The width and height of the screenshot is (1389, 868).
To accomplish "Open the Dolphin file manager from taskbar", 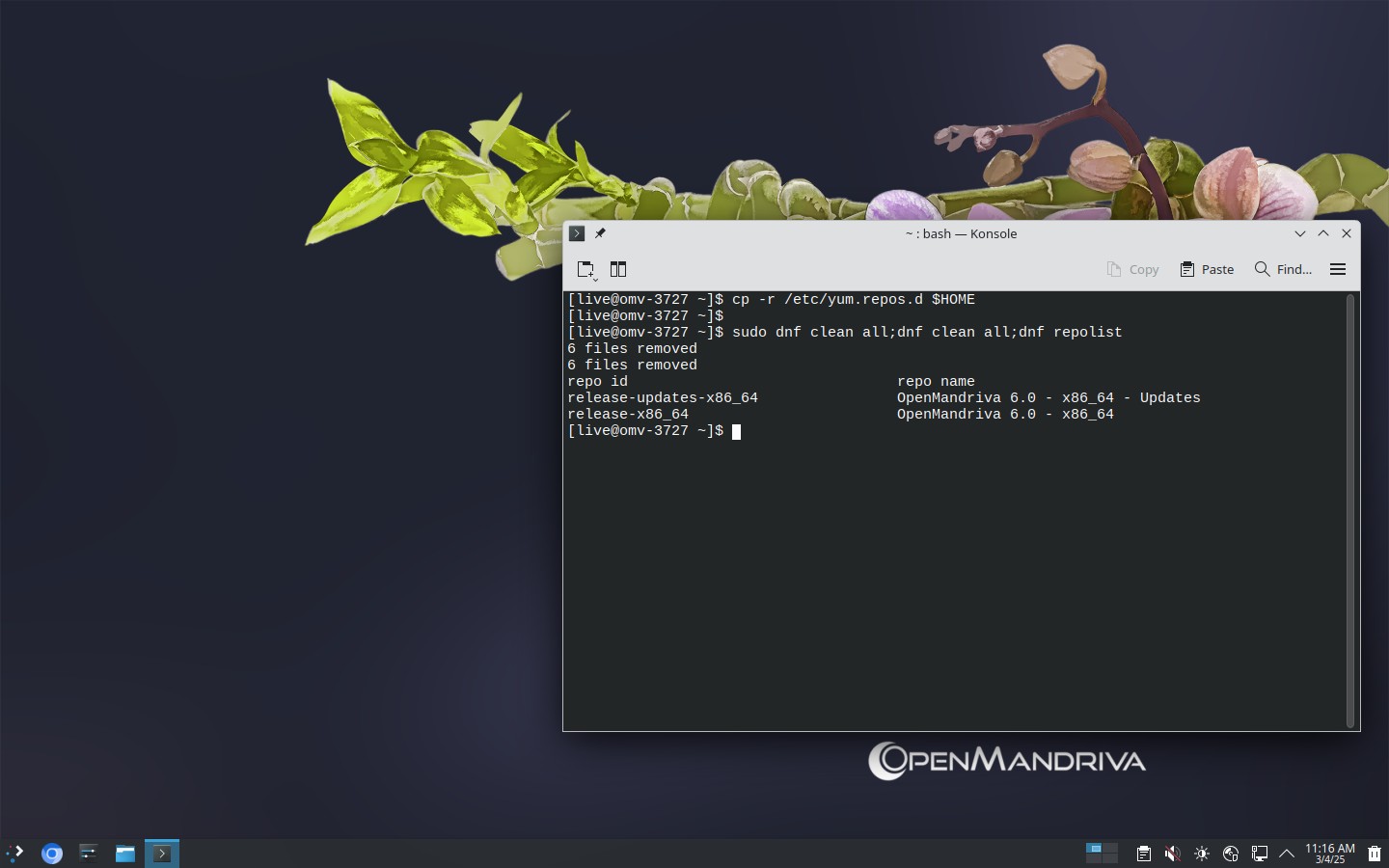I will 125,853.
